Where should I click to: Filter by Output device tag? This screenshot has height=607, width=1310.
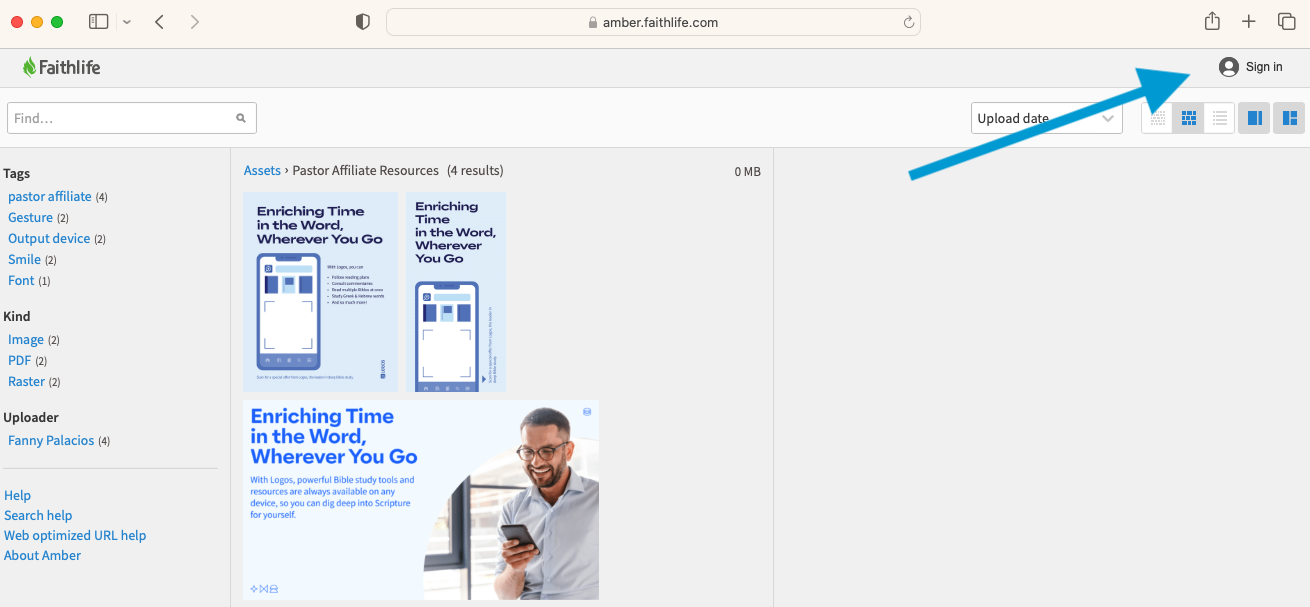pyautogui.click(x=49, y=239)
